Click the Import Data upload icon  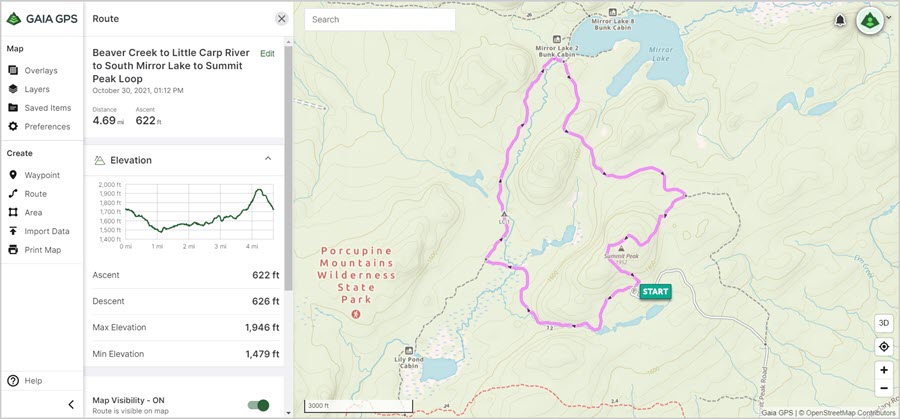(13, 231)
